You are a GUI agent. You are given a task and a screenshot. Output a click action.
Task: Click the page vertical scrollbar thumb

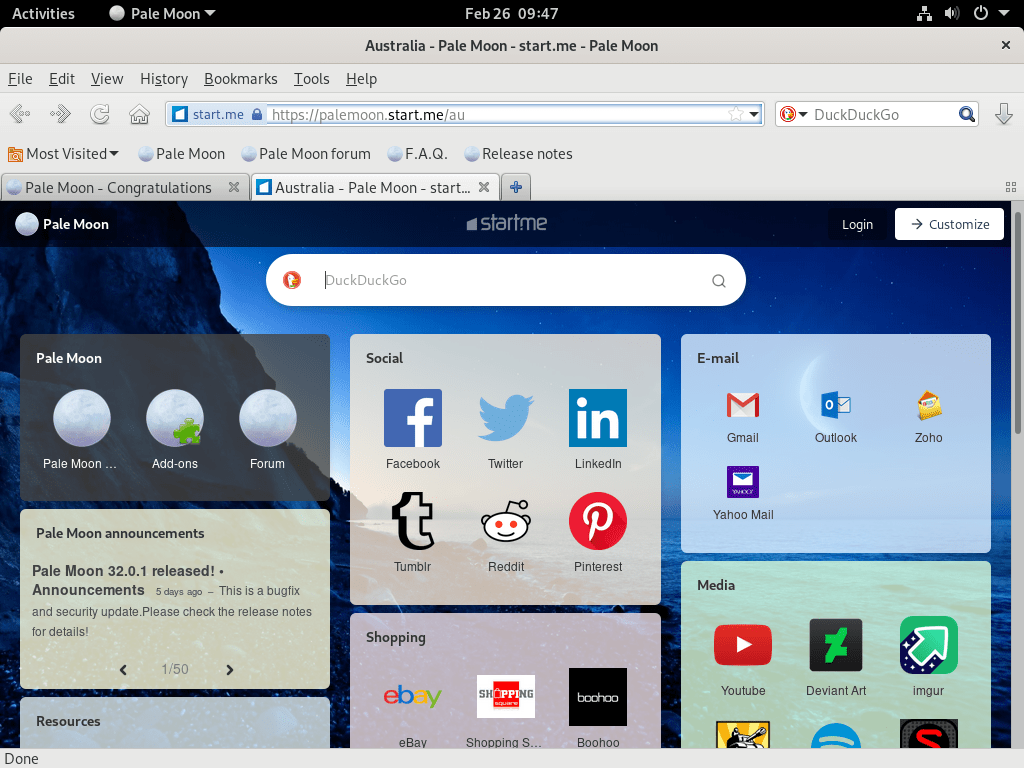[x=1017, y=323]
